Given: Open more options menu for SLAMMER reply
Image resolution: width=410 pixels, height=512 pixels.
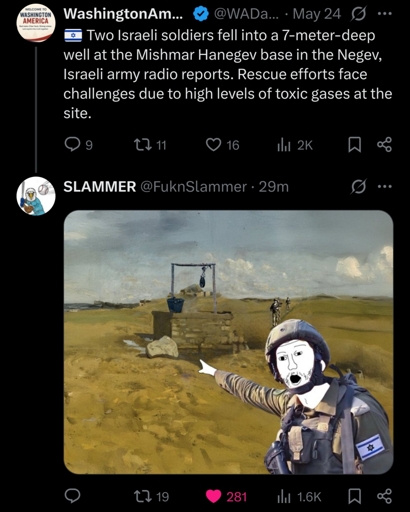Looking at the screenshot, I should pos(385,186).
